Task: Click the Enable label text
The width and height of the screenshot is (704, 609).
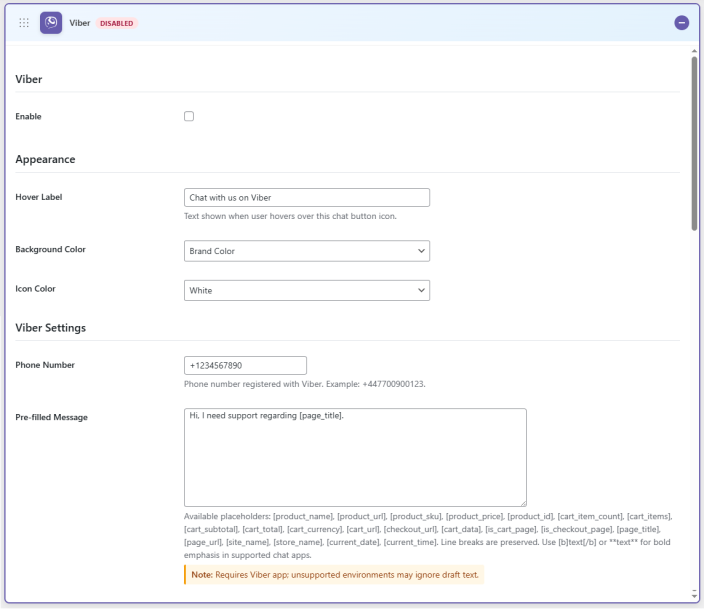Action: (28, 116)
